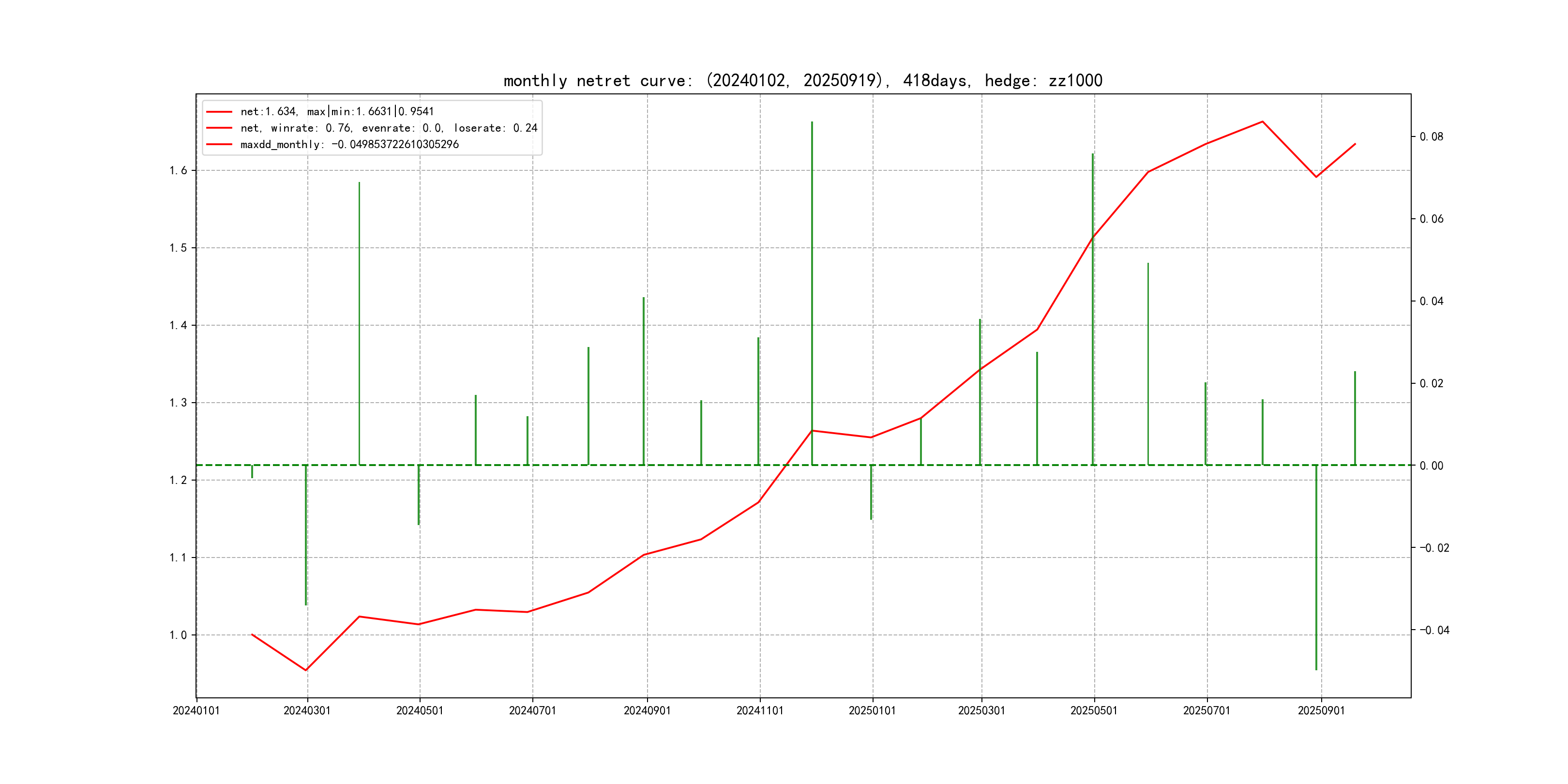Click the 20250101 x-axis tick label
Screen dimensions: 1568x784
(872, 710)
